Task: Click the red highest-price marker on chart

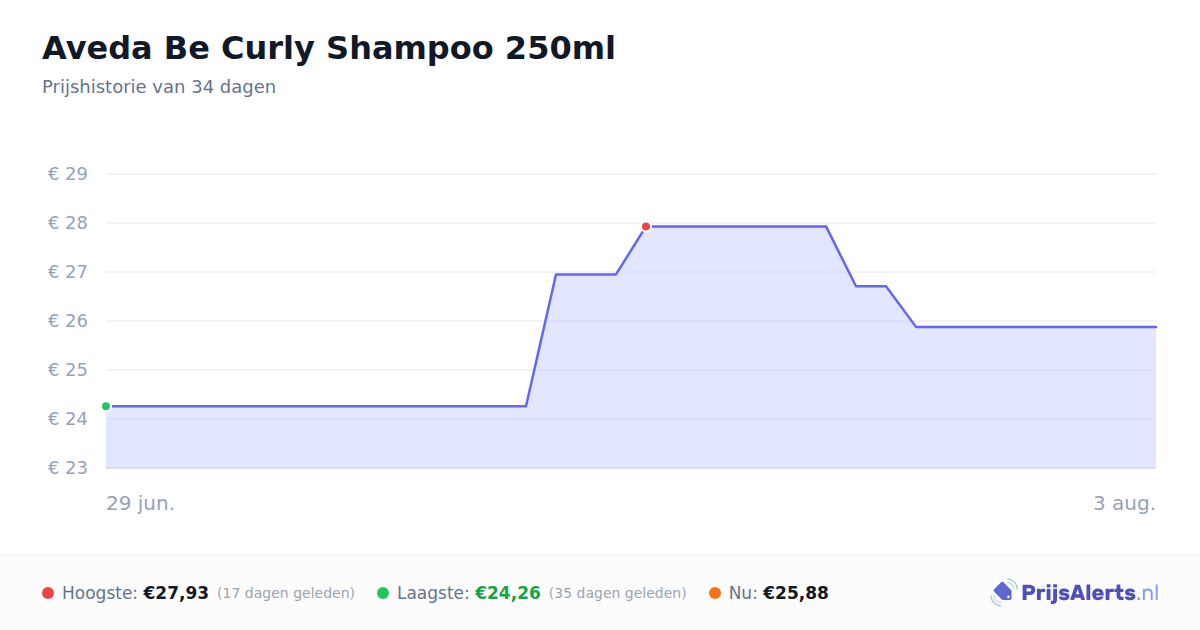Action: pyautogui.click(x=646, y=227)
